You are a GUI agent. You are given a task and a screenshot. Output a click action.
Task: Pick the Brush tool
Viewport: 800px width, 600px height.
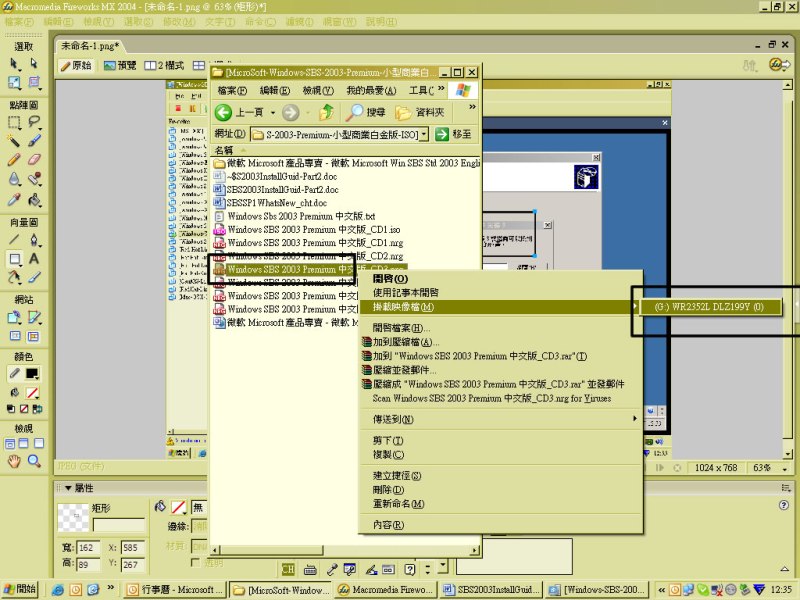(x=34, y=140)
